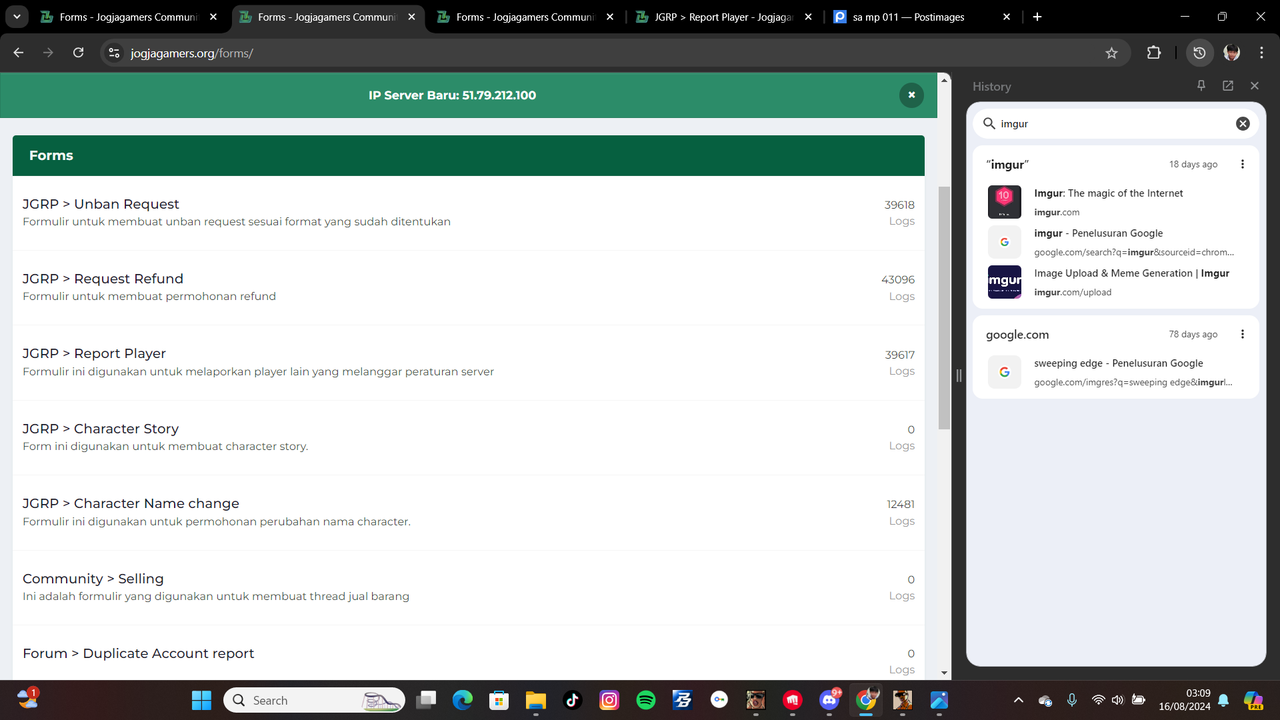The image size is (1280, 720).
Task: Open the weather widget on the taskbar
Action: coord(27,700)
